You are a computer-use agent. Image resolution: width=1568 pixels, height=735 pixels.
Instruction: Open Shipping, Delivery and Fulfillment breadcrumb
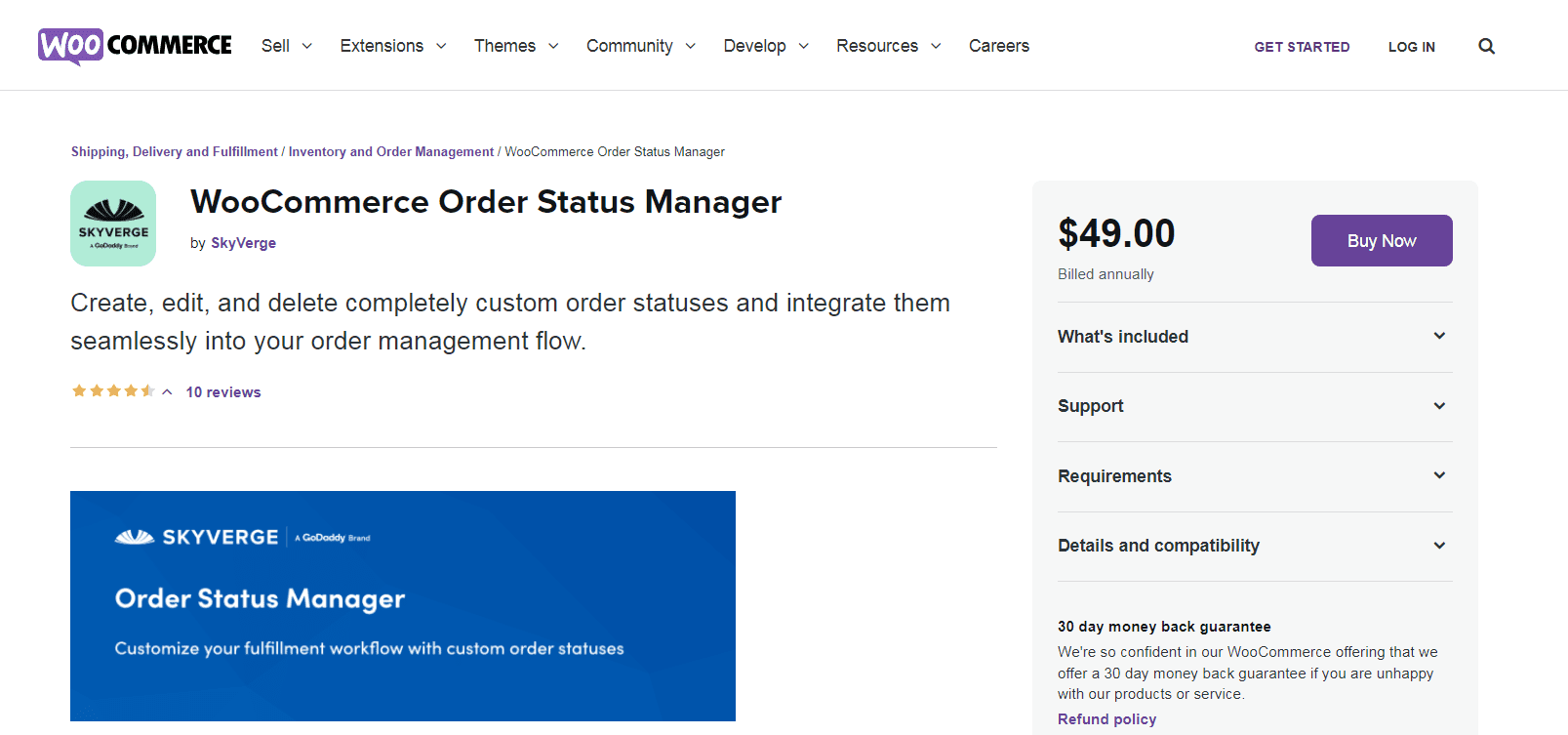tap(175, 151)
